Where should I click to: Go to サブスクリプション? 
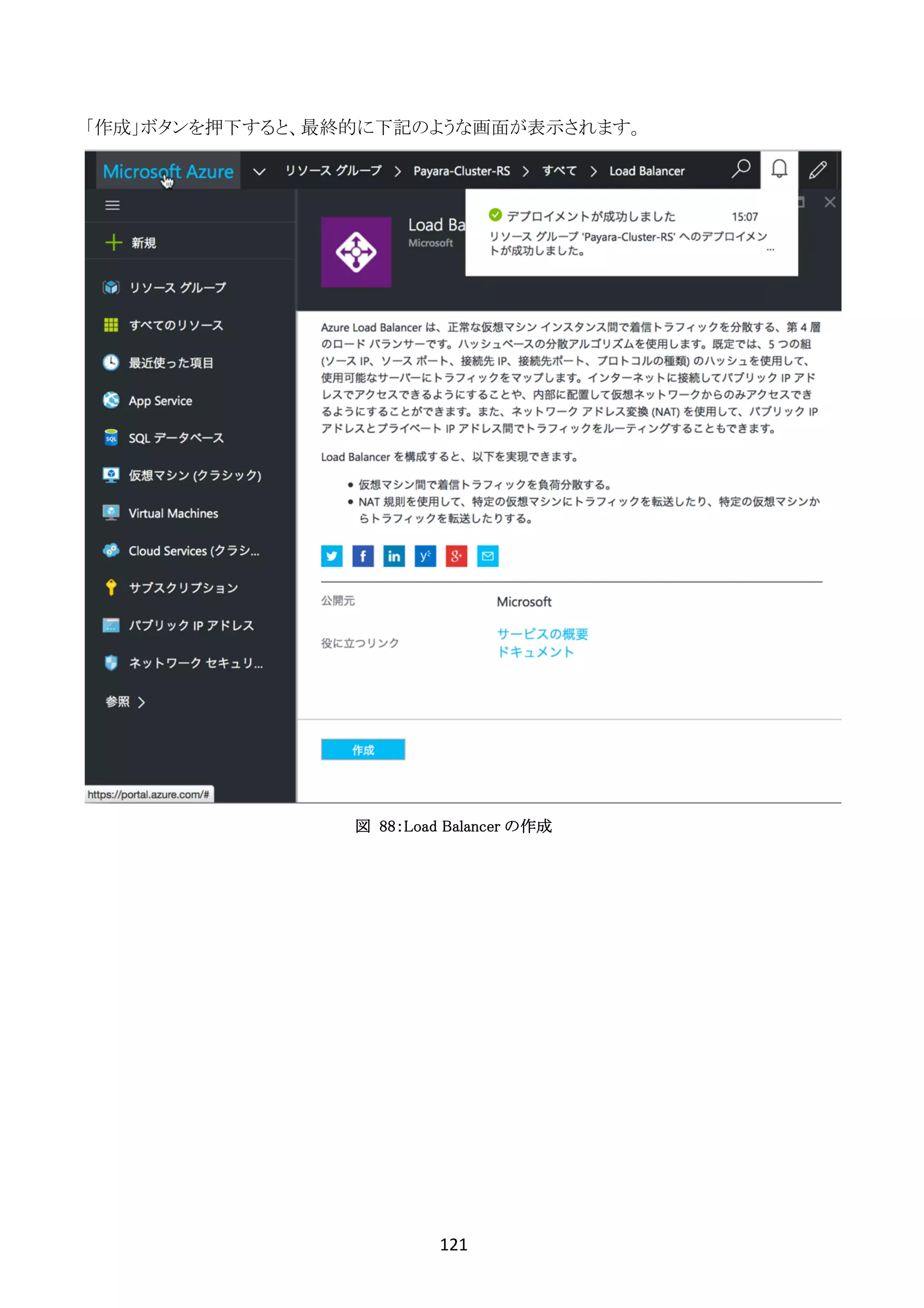click(183, 587)
